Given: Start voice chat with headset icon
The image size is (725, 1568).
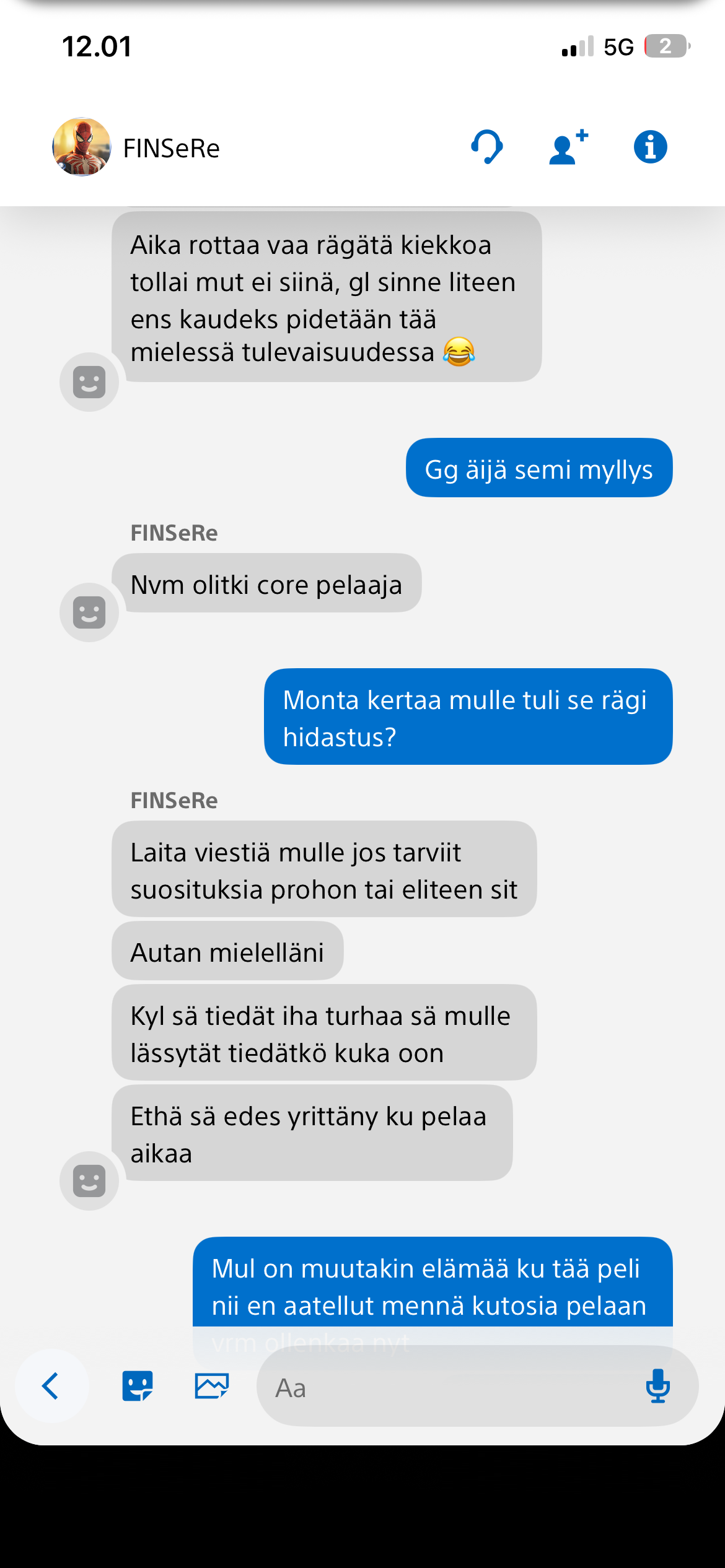Looking at the screenshot, I should point(487,147).
